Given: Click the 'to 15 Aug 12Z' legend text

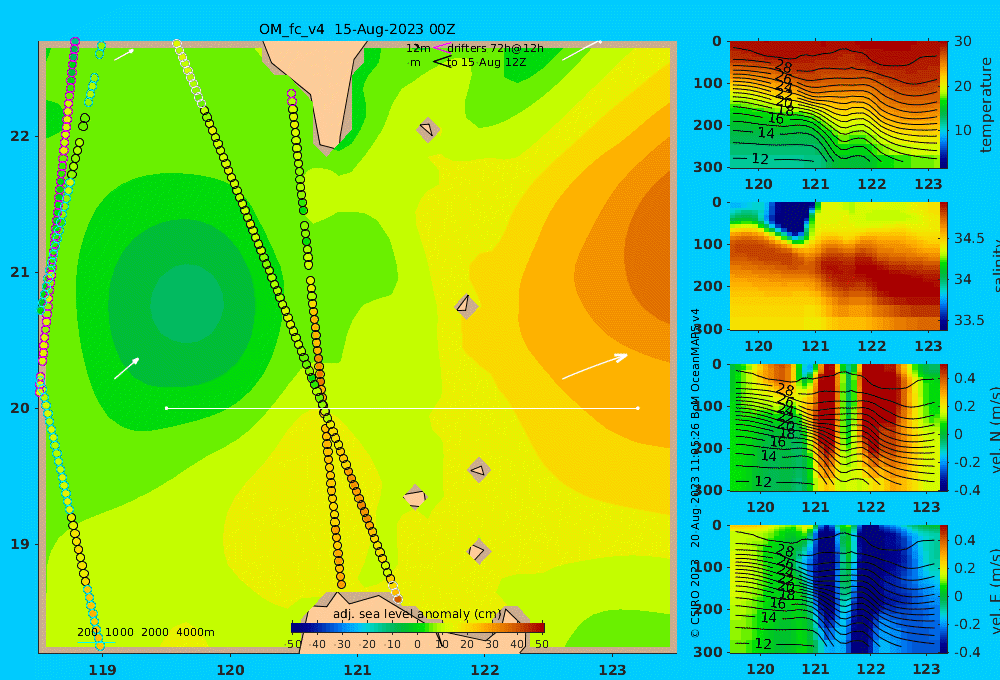Looking at the screenshot, I should [x=486, y=63].
